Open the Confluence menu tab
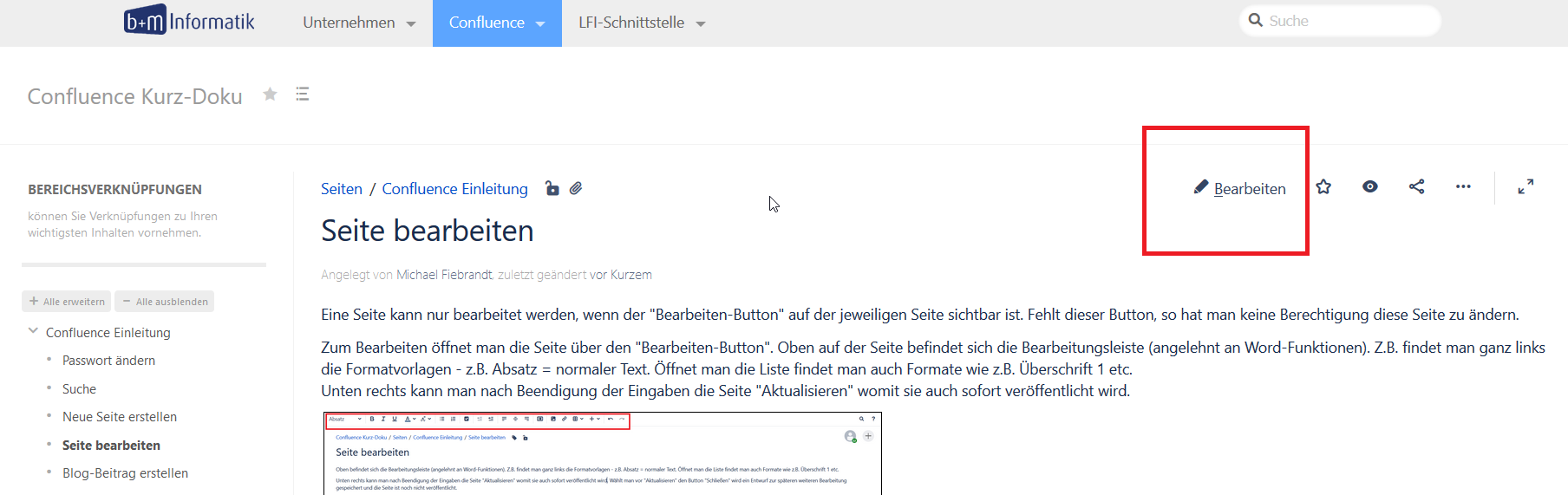The image size is (1568, 495). coord(497,23)
